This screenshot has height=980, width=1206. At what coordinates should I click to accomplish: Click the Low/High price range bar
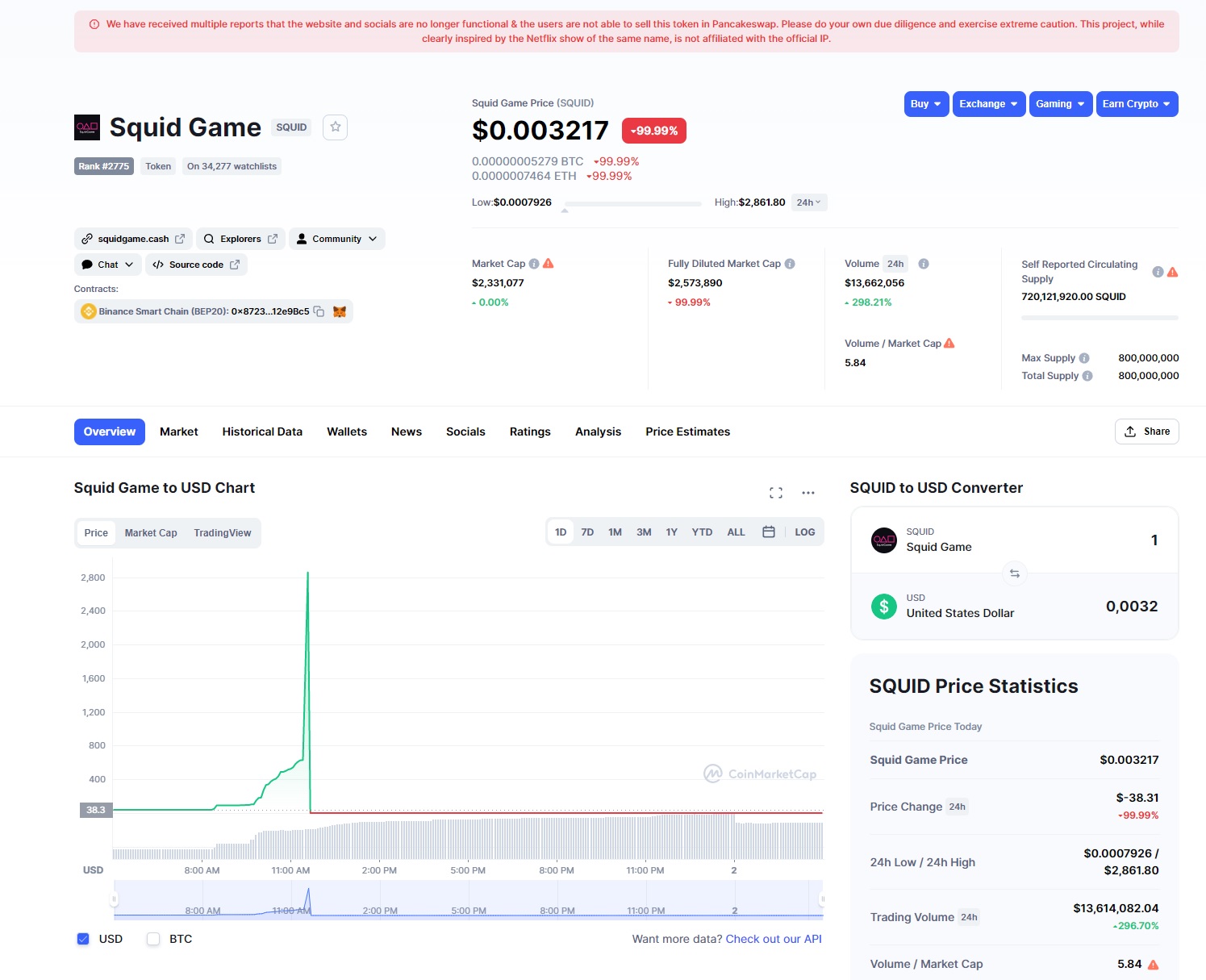(x=632, y=204)
